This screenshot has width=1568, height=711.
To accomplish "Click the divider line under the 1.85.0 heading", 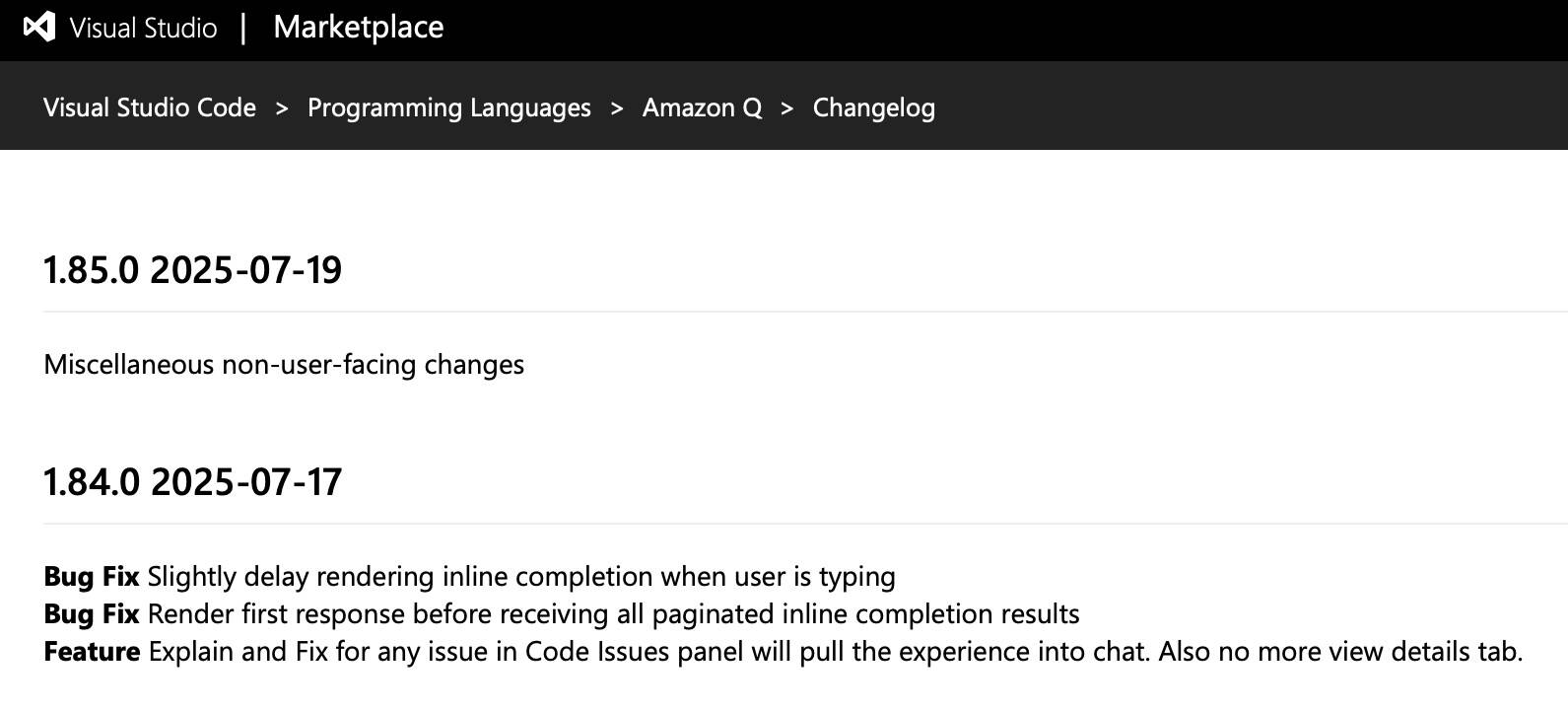I will tap(805, 312).
